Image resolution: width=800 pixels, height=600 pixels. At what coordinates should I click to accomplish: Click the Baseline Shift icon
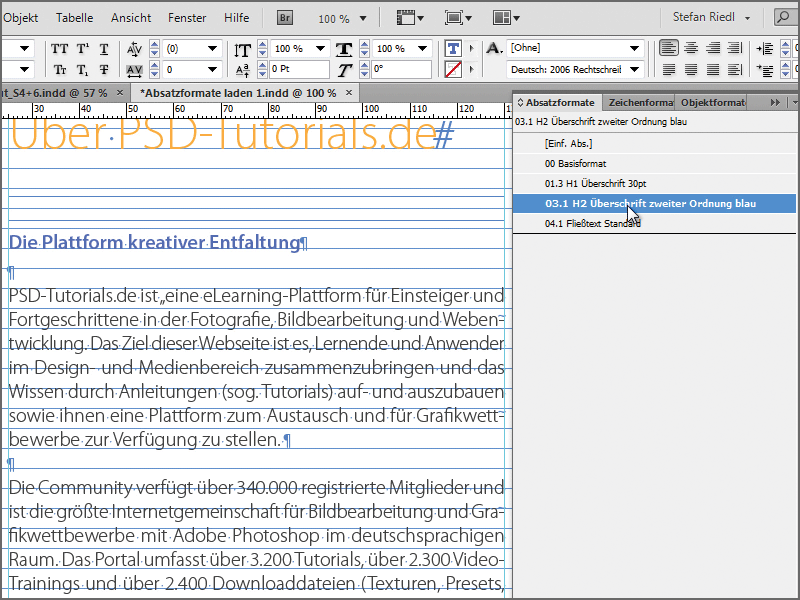(242, 70)
